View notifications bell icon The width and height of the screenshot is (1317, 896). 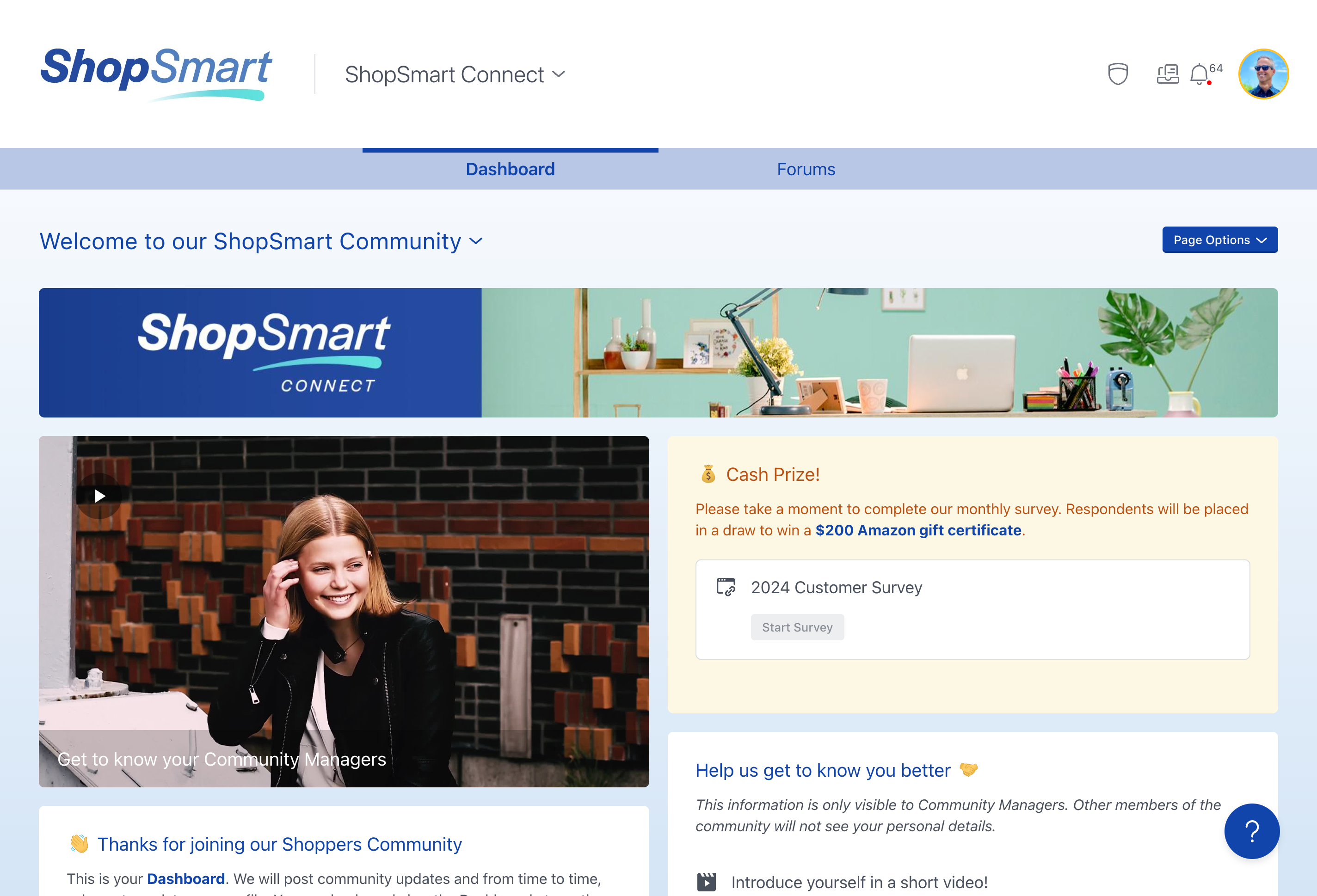(1199, 74)
